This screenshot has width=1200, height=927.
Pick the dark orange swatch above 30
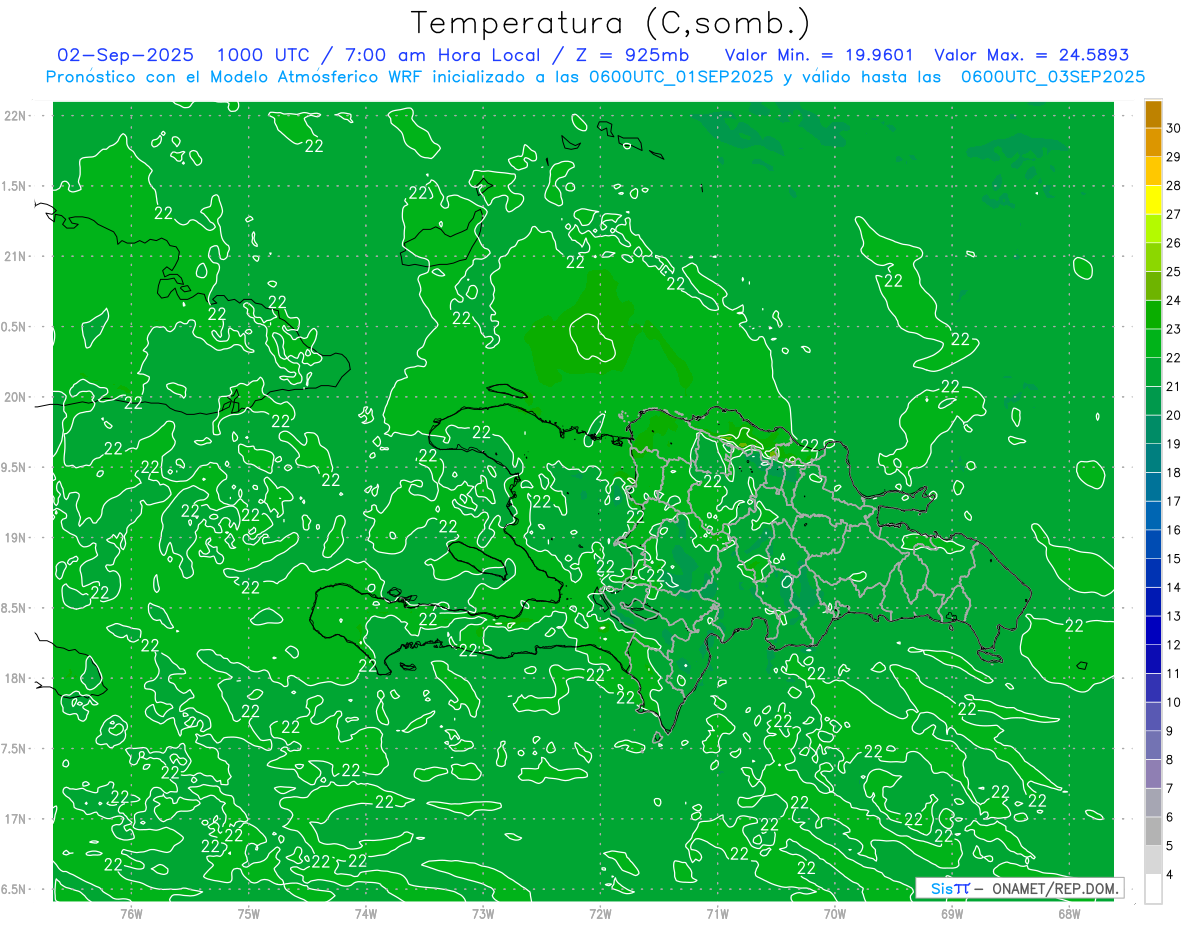point(1153,114)
